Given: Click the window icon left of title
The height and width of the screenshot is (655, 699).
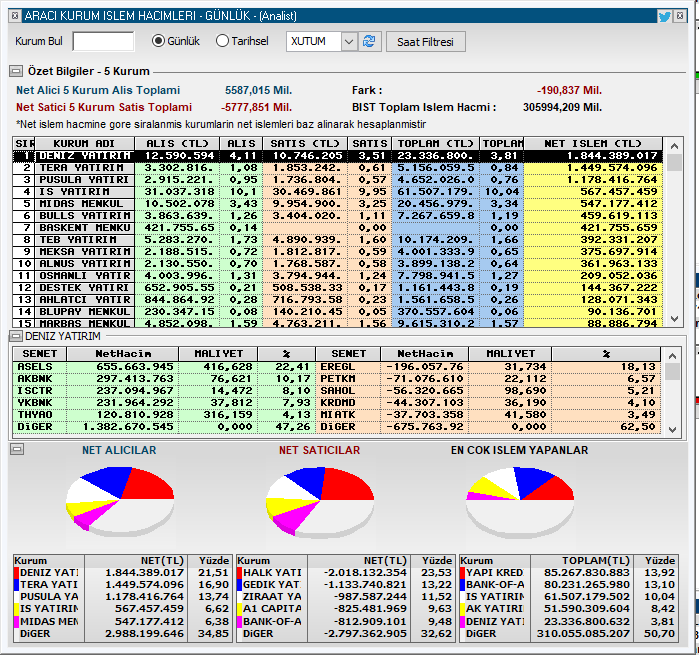Looking at the screenshot, I should pos(15,16).
